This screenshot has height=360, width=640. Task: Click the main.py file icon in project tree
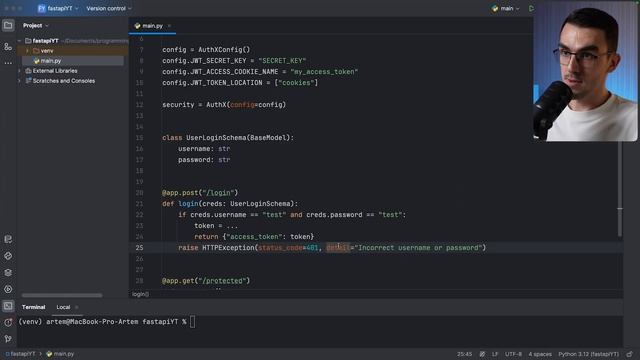pyautogui.click(x=36, y=61)
